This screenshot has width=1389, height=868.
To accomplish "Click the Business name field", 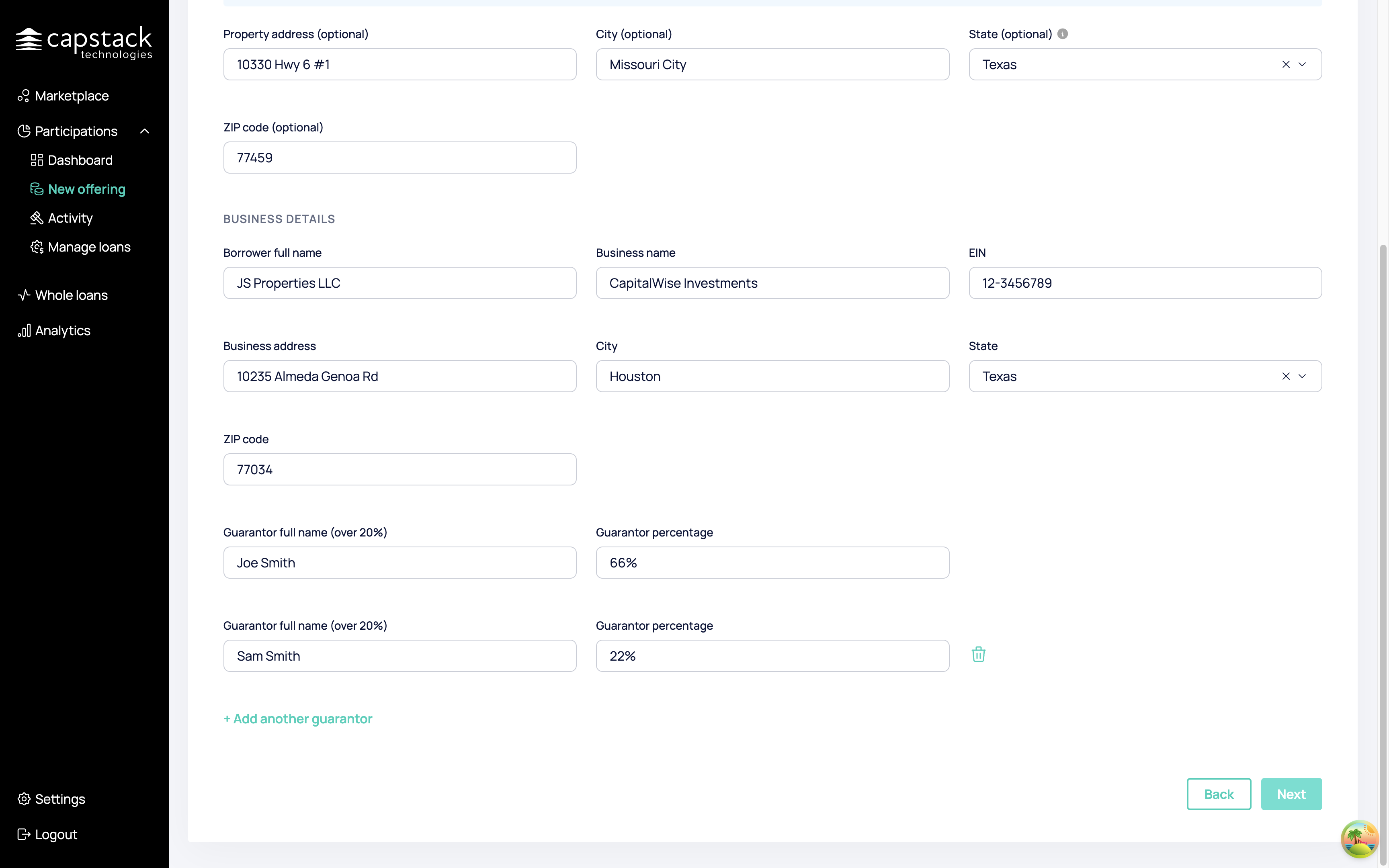I will (772, 283).
